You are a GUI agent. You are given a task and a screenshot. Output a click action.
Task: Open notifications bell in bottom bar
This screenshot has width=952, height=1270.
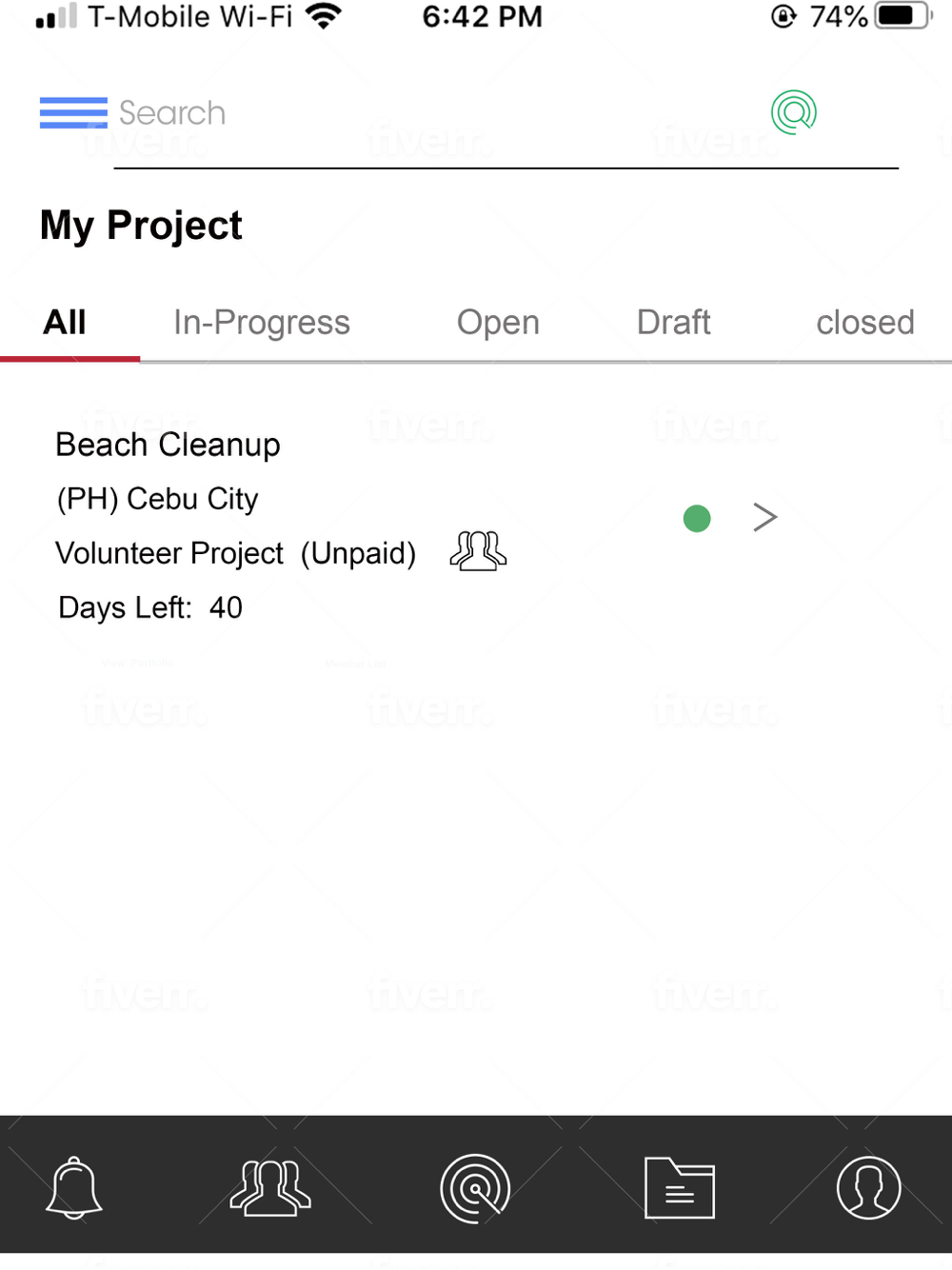[74, 1187]
